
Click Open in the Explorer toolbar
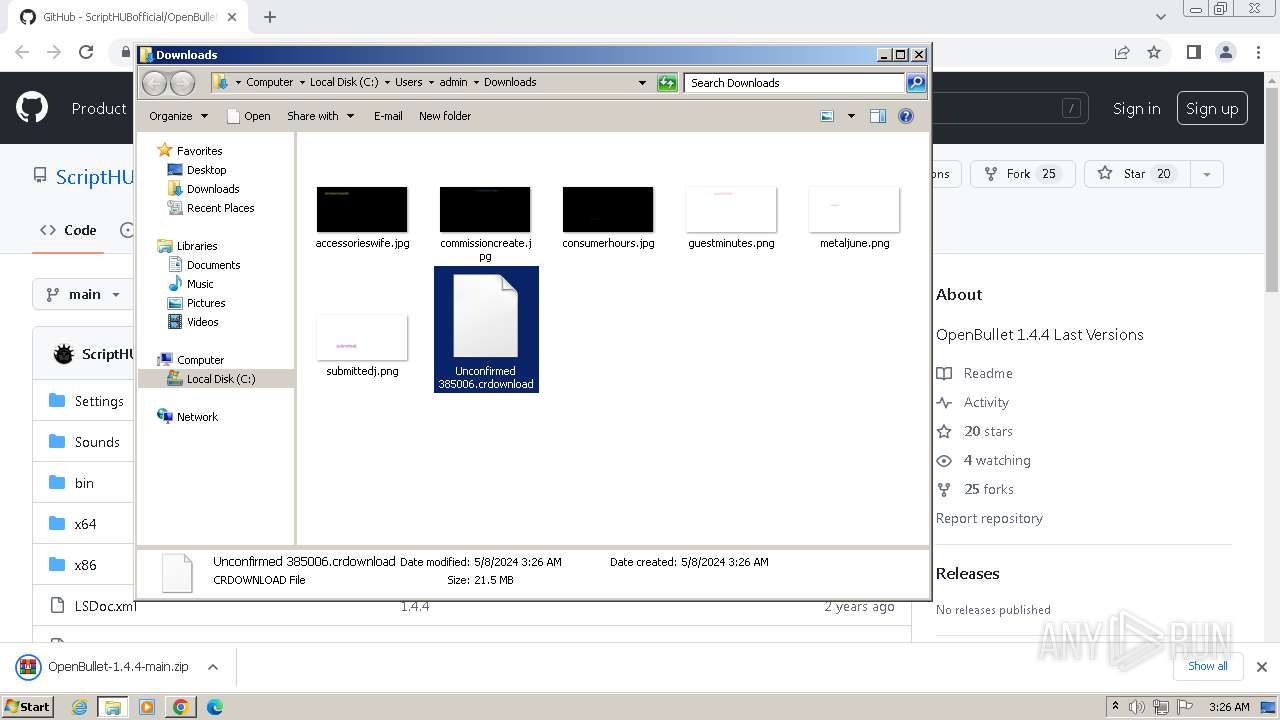249,116
